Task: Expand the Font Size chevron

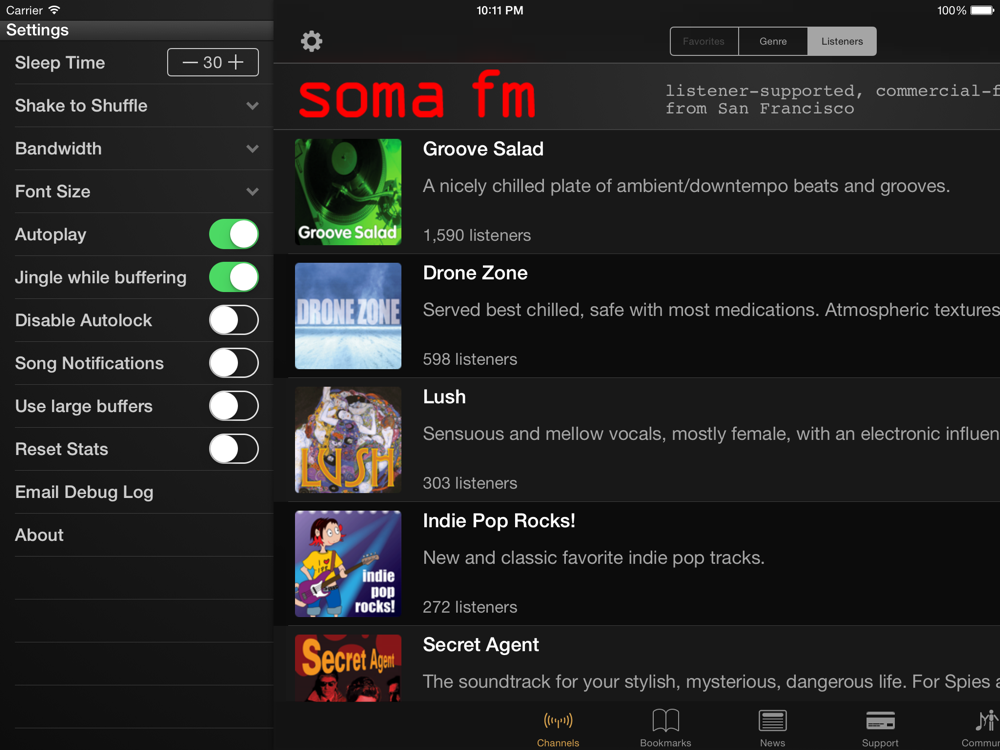Action: point(253,191)
